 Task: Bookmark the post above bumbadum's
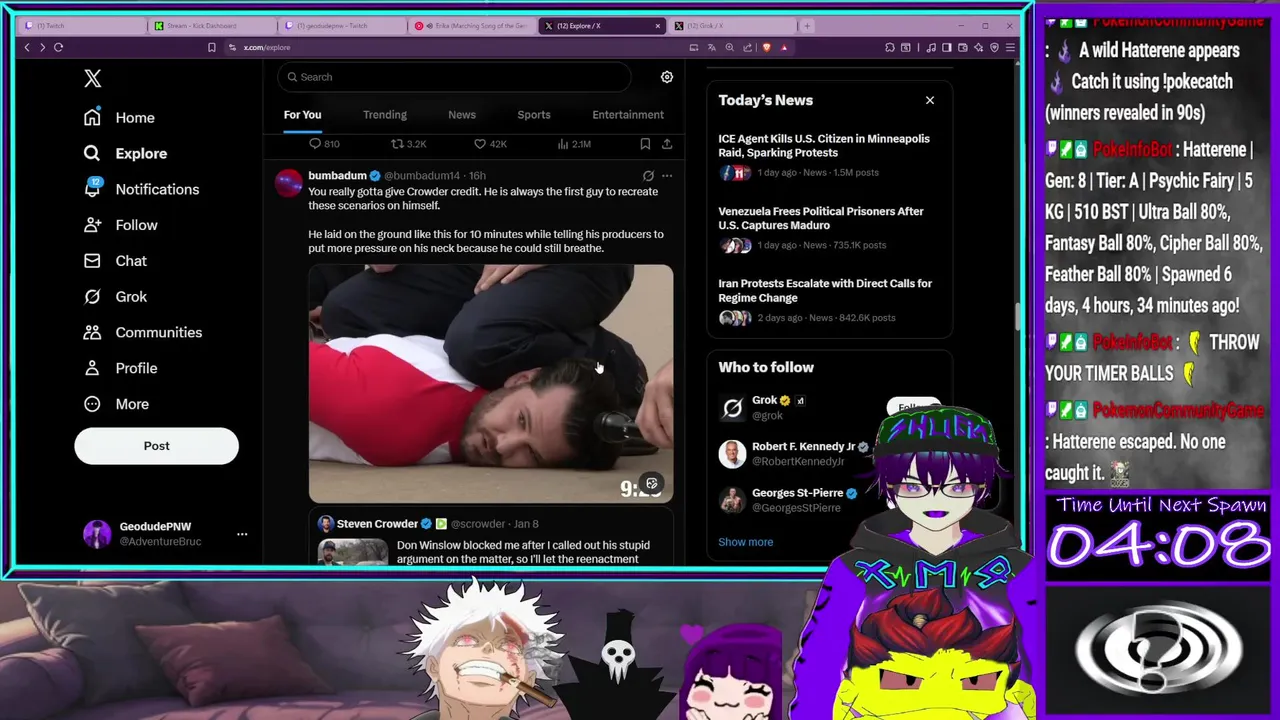645,144
